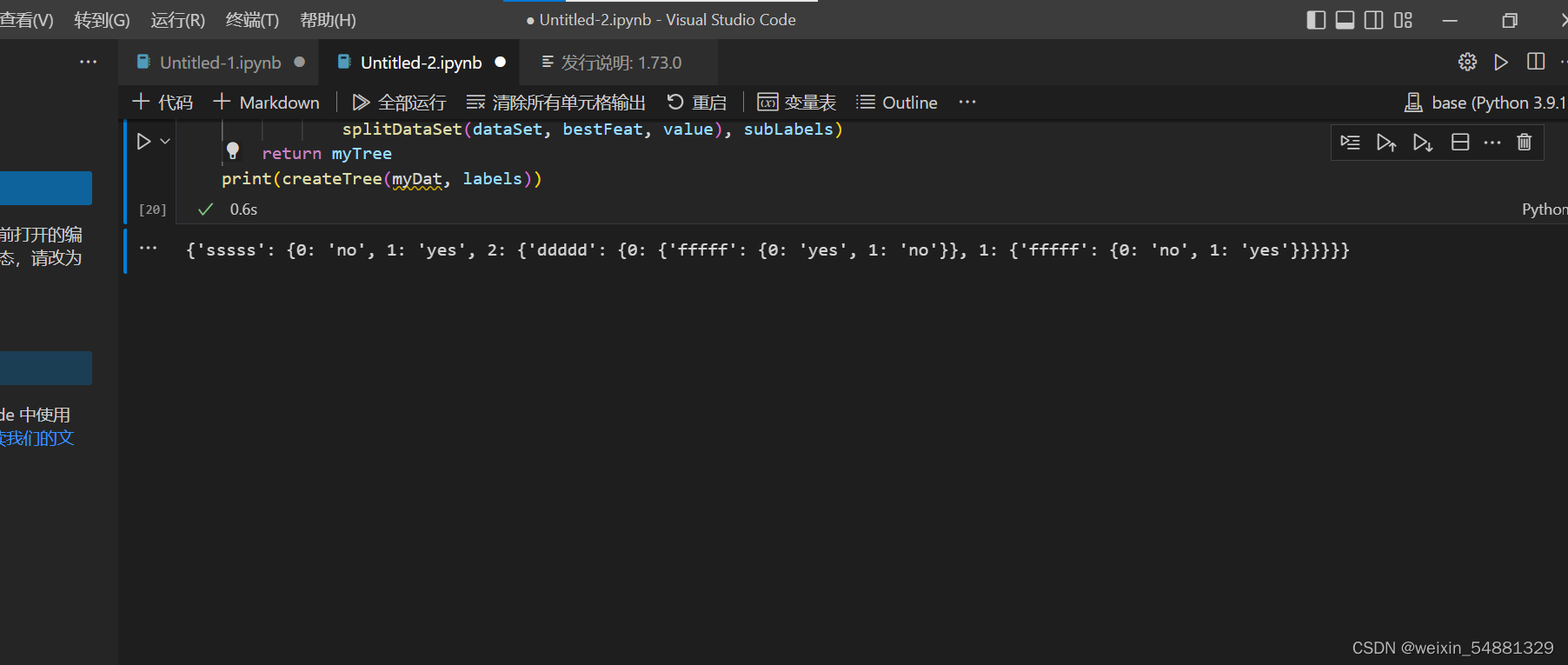Switch to the Untitled-1.ipynb tab

point(220,63)
